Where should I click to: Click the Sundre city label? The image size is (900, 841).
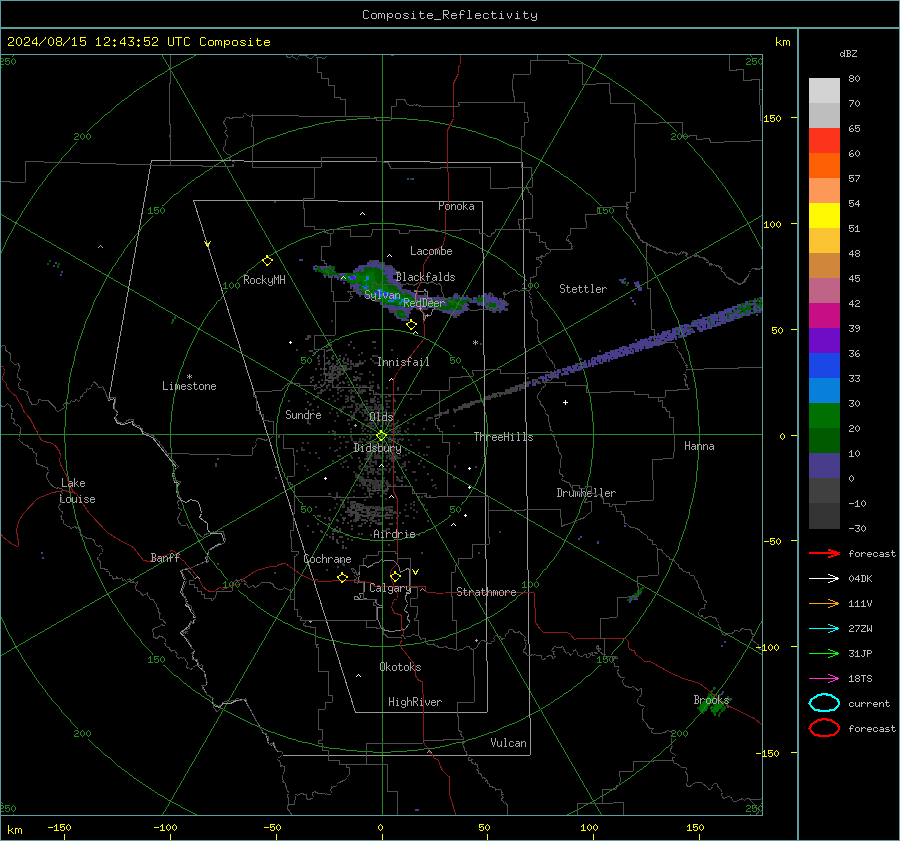(303, 414)
